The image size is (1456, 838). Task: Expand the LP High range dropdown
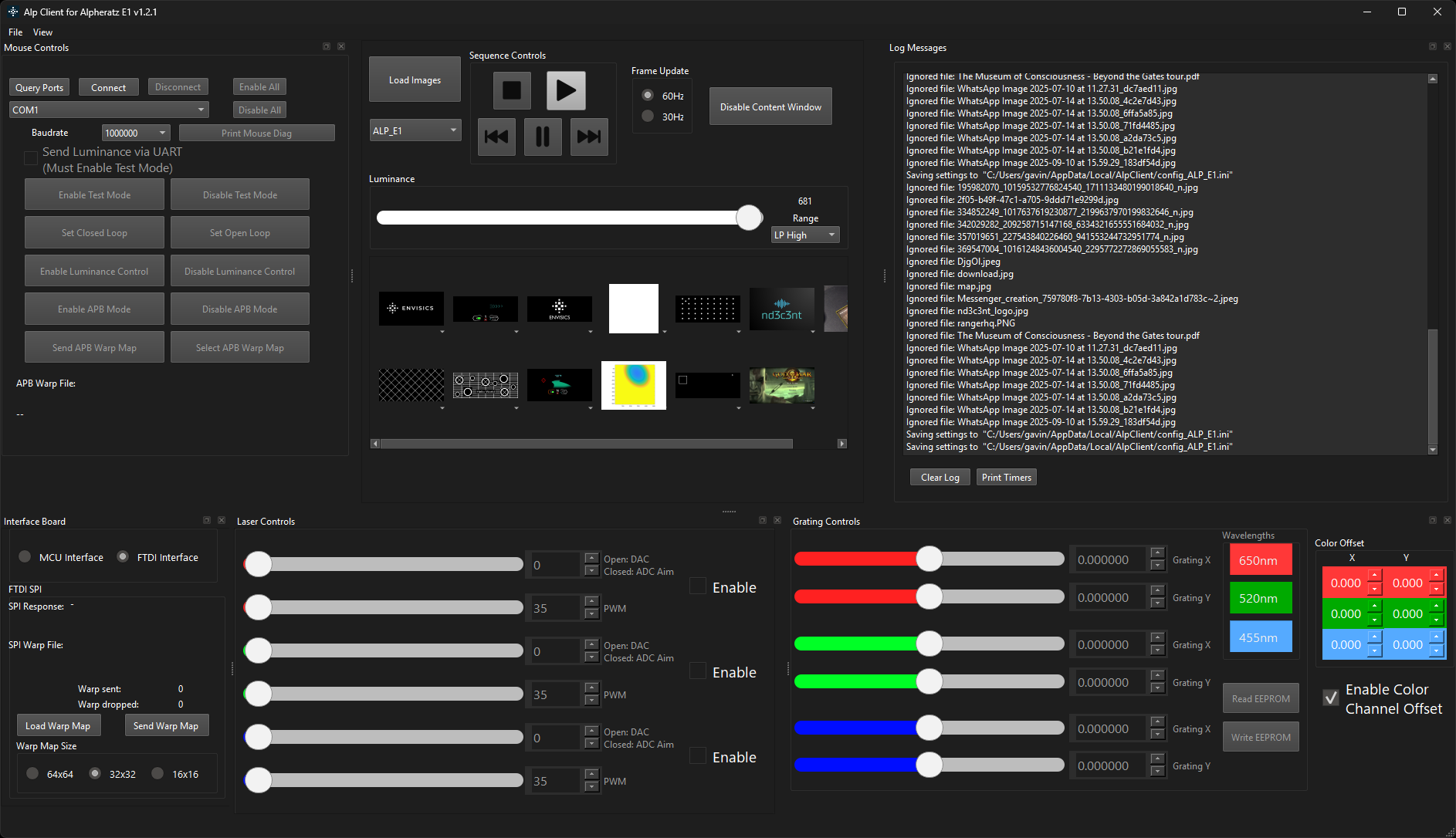click(x=805, y=235)
